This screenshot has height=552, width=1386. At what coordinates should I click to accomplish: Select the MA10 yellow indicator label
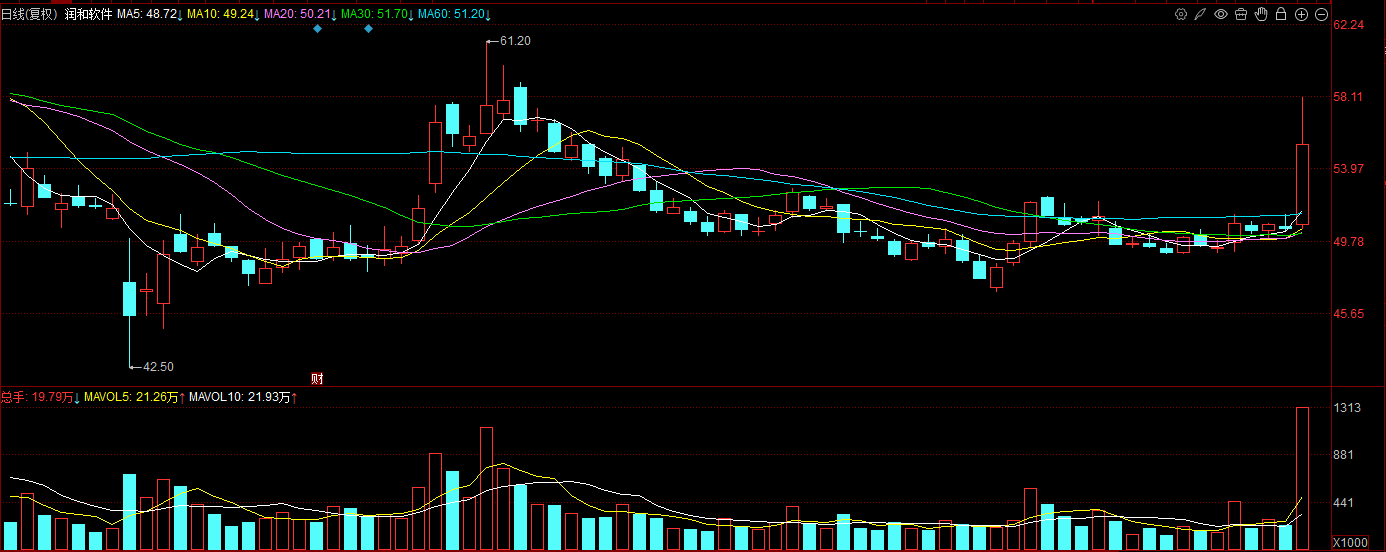(x=224, y=14)
